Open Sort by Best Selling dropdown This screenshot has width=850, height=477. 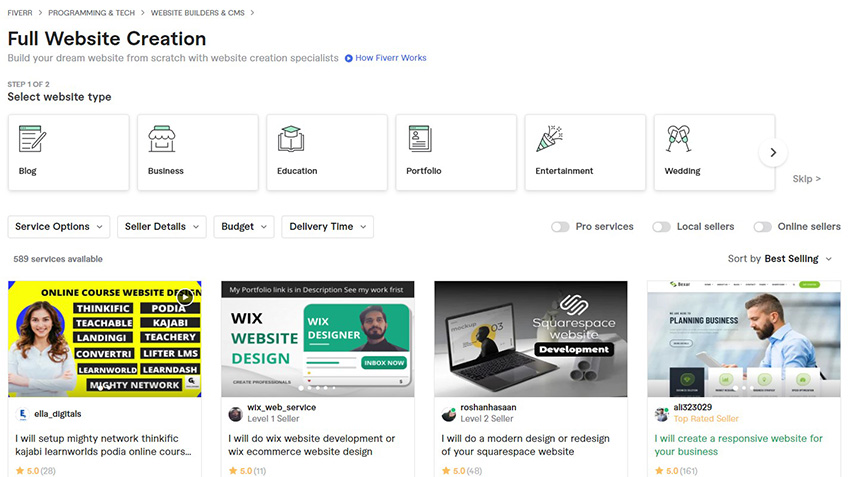pyautogui.click(x=780, y=259)
